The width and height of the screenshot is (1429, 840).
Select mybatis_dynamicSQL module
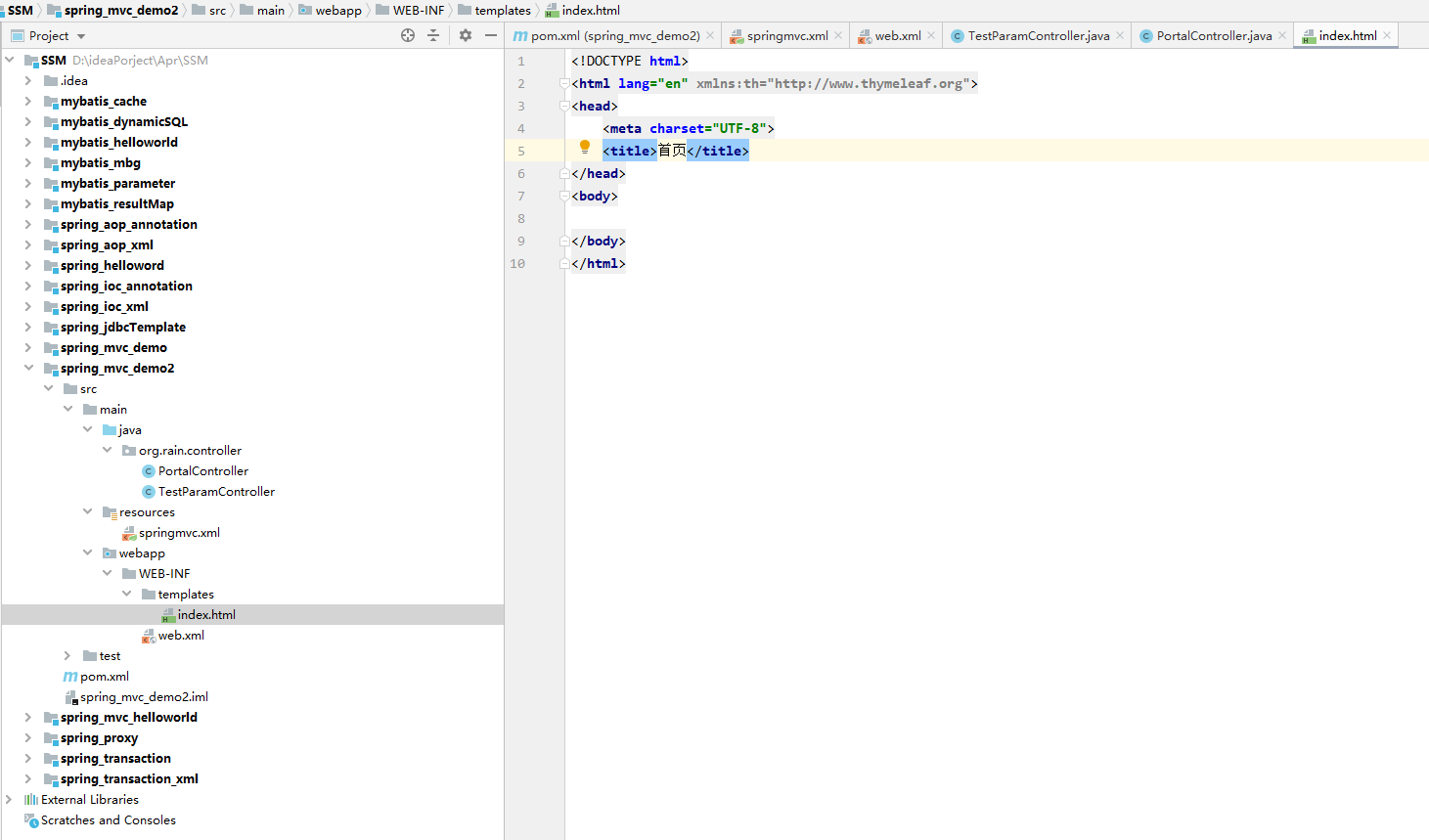click(x=124, y=121)
